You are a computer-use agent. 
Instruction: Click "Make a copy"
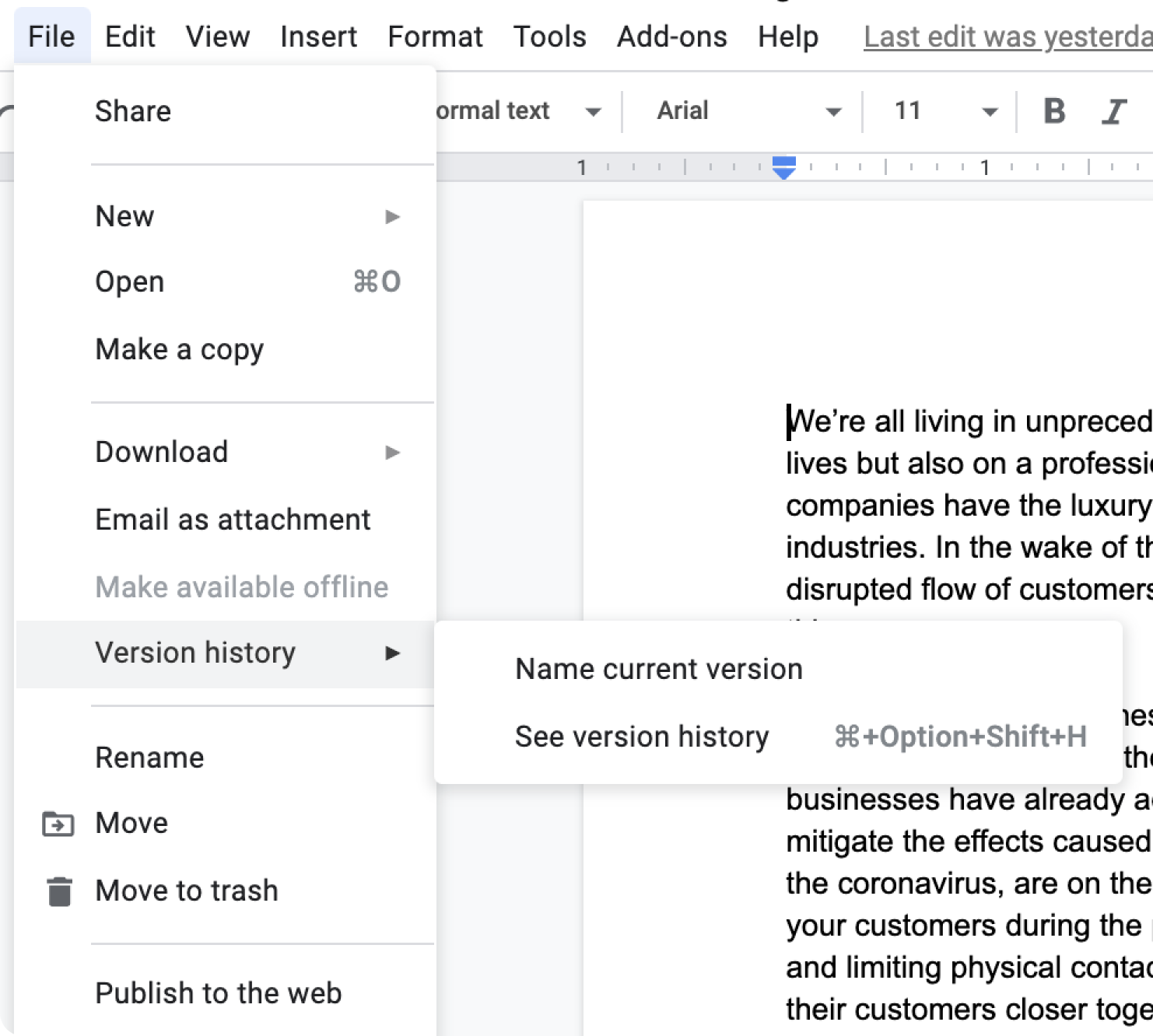pos(180,349)
